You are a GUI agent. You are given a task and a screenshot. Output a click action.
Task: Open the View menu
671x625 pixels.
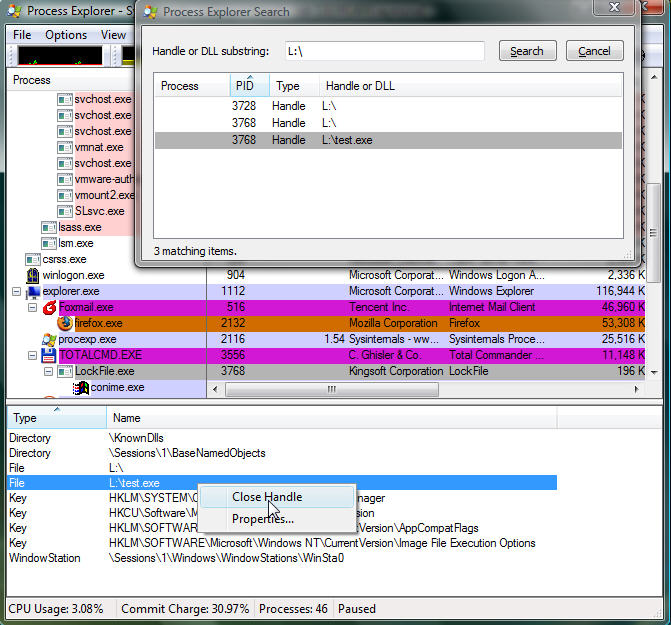click(113, 35)
